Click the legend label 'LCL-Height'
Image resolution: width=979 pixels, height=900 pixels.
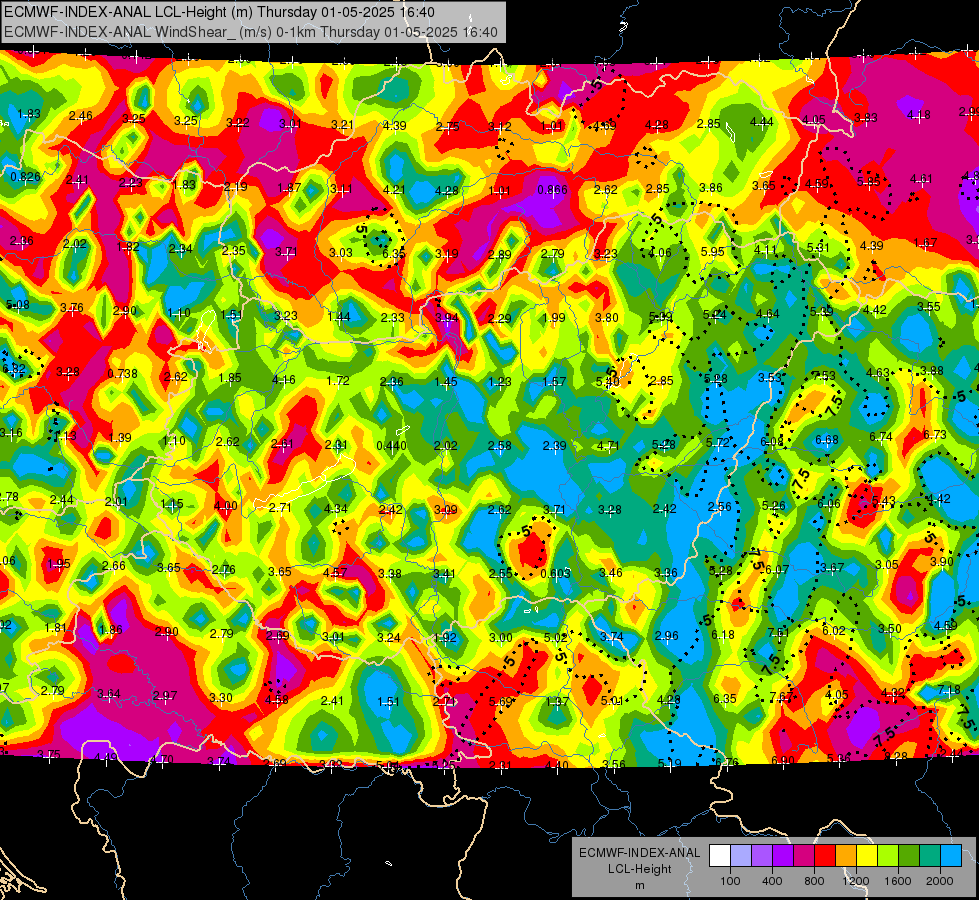(639, 869)
